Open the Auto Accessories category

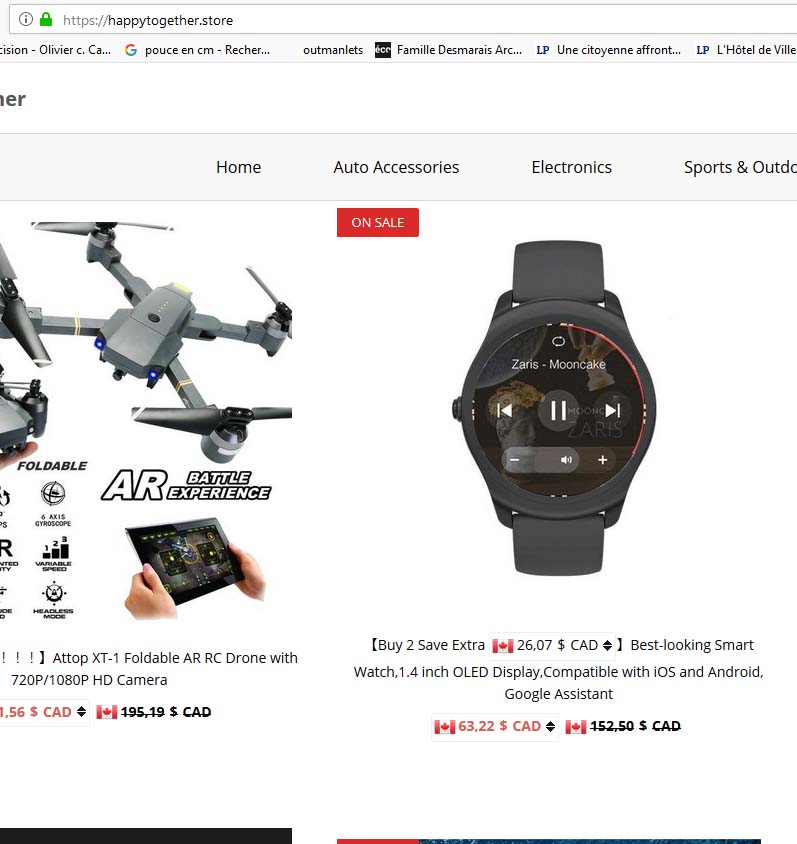[x=396, y=167]
